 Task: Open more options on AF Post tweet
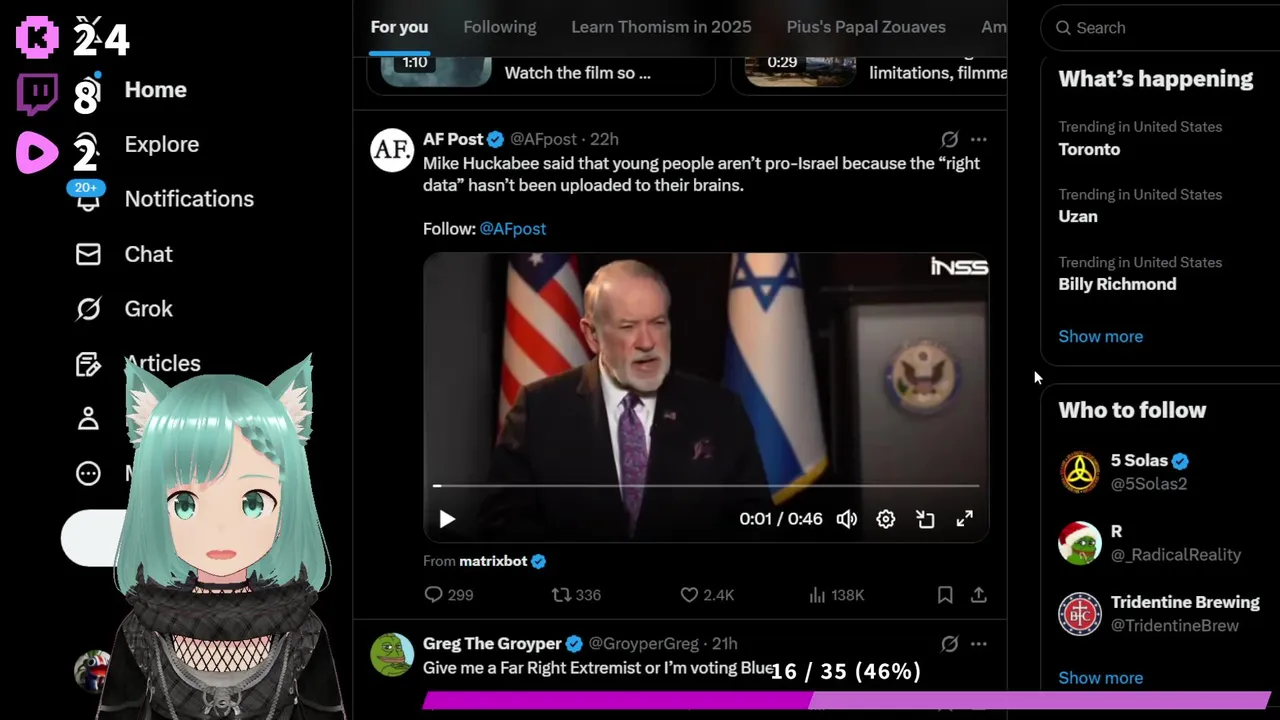point(979,139)
